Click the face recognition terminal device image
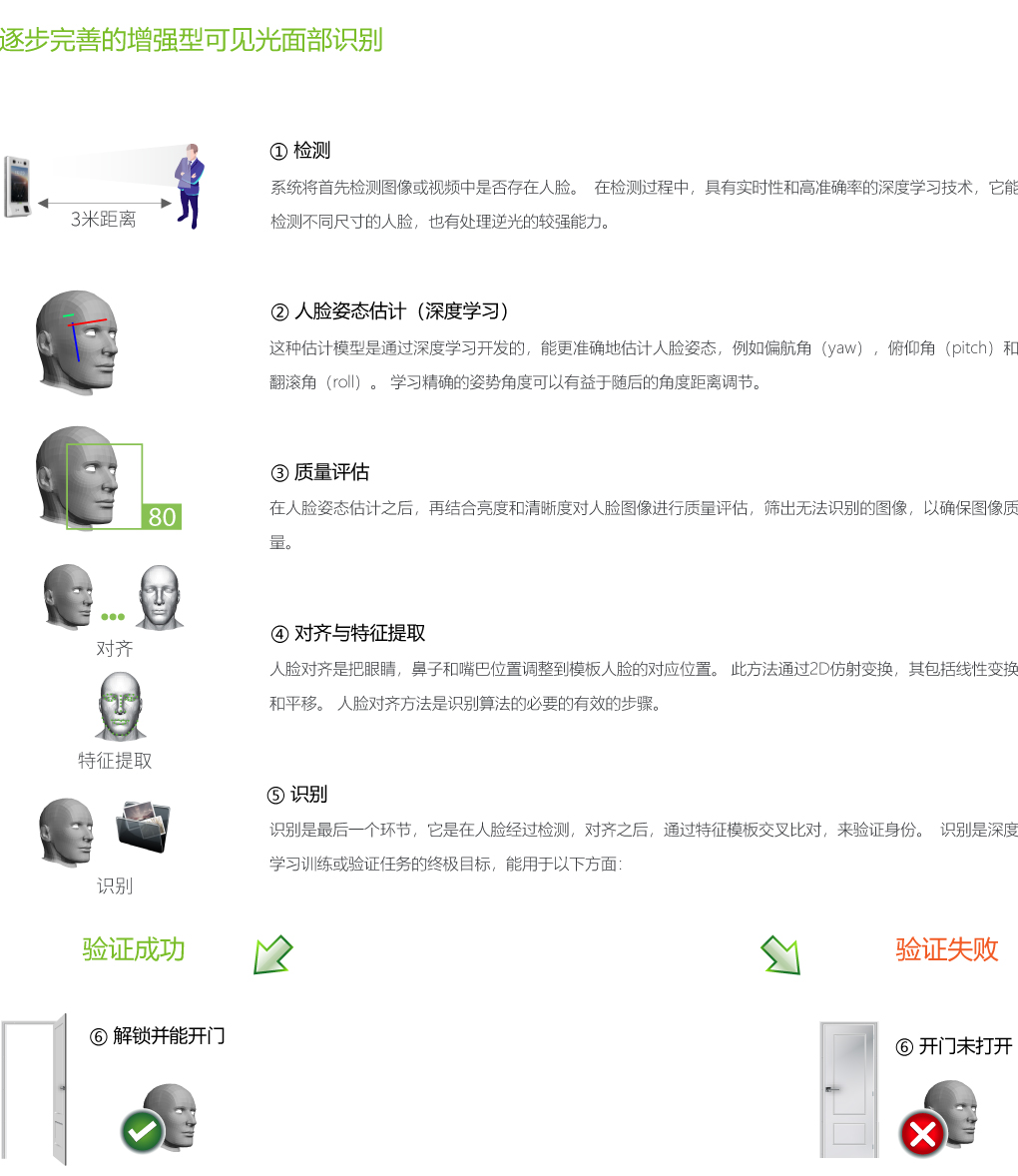 pyautogui.click(x=18, y=186)
